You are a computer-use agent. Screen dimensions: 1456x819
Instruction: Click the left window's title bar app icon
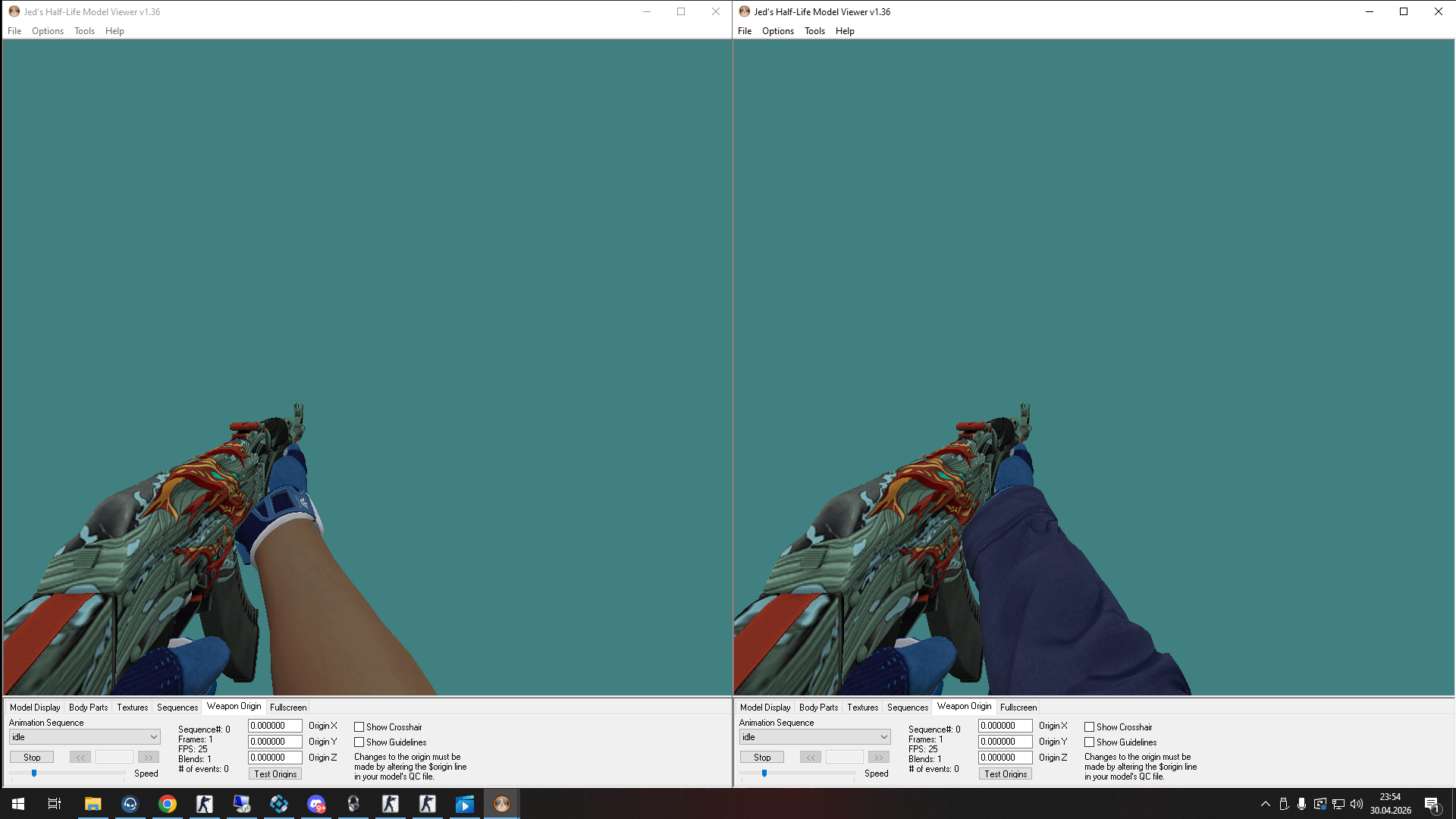[x=14, y=11]
